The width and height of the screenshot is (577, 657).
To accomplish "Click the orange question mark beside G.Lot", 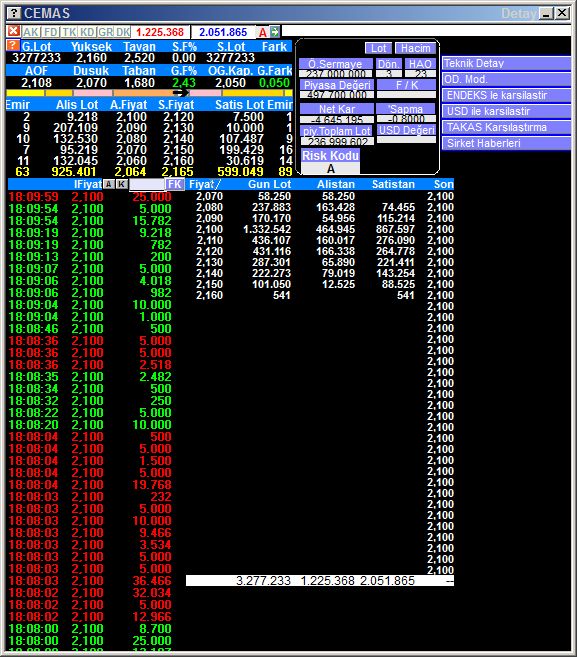I will pos(13,45).
